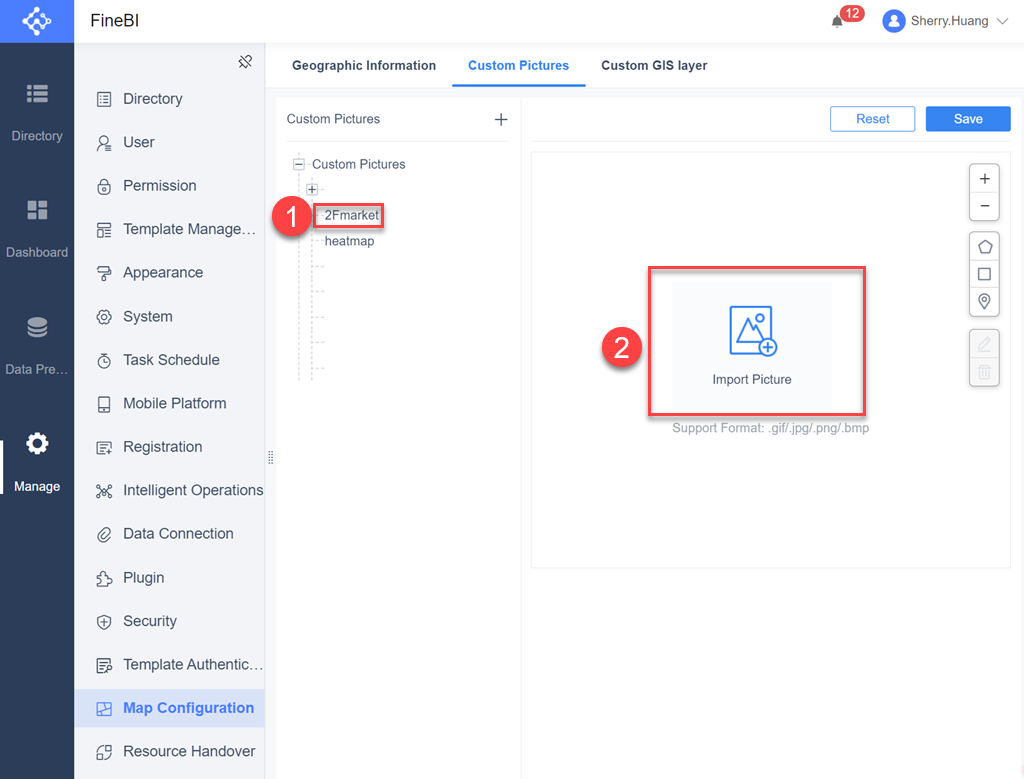Open the Directory menu item

[x=170, y=99]
